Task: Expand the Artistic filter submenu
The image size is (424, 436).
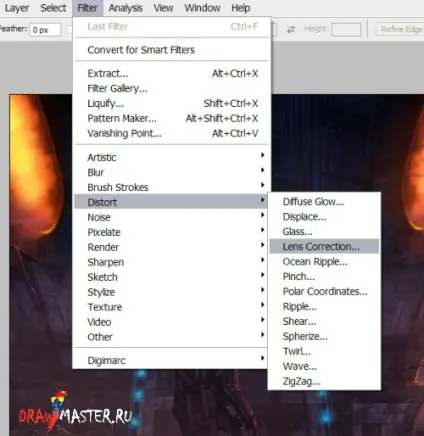Action: coord(171,157)
